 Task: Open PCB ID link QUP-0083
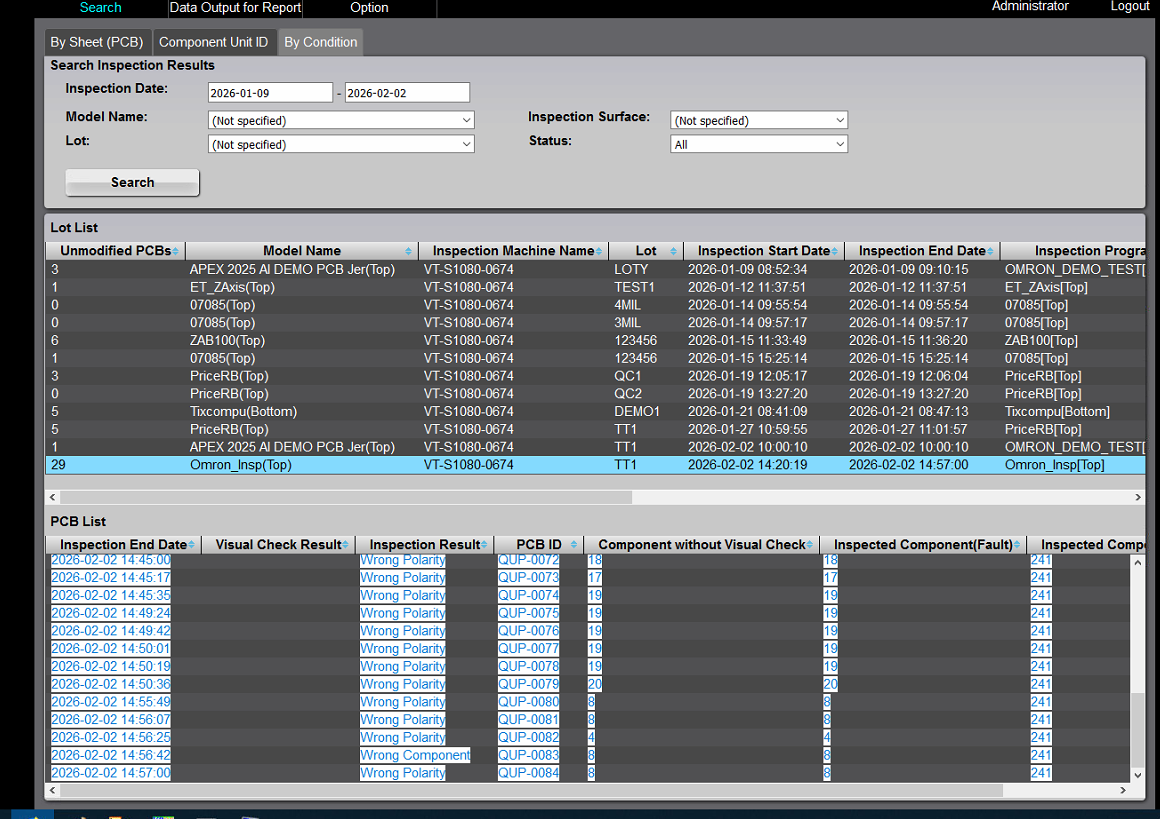528,755
